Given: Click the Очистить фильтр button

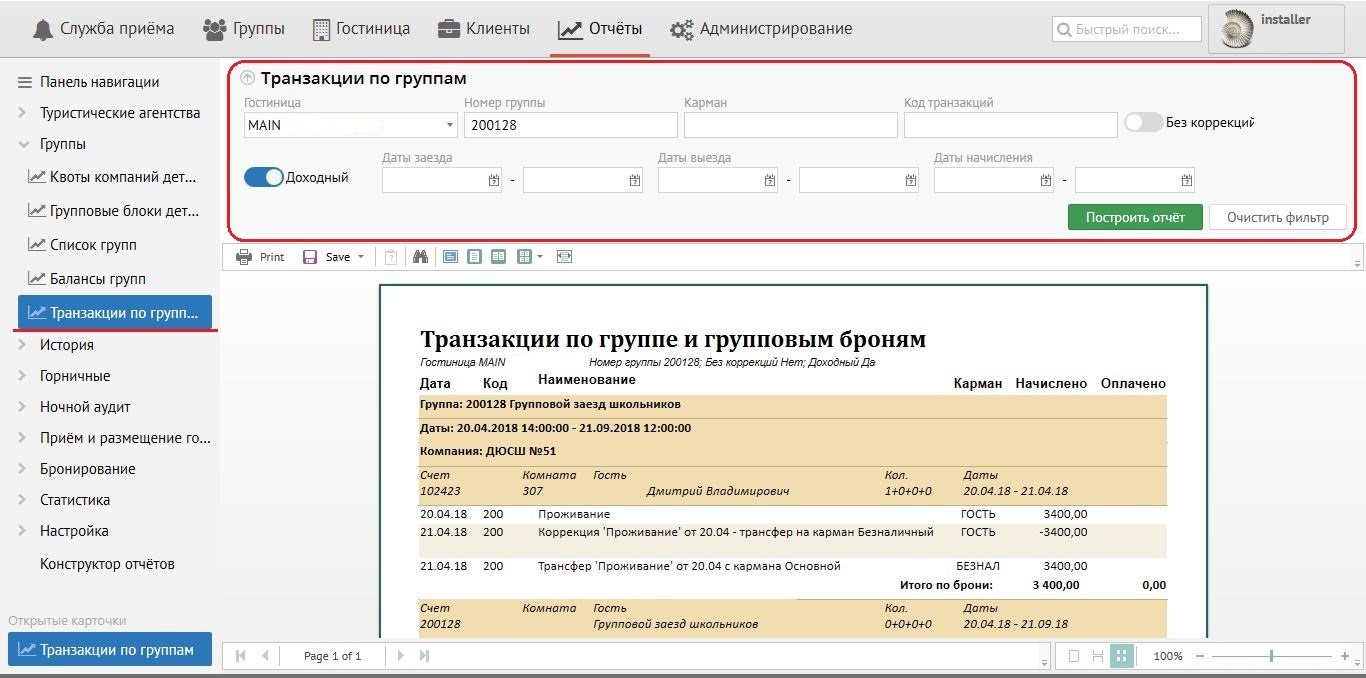Looking at the screenshot, I should pos(1277,217).
